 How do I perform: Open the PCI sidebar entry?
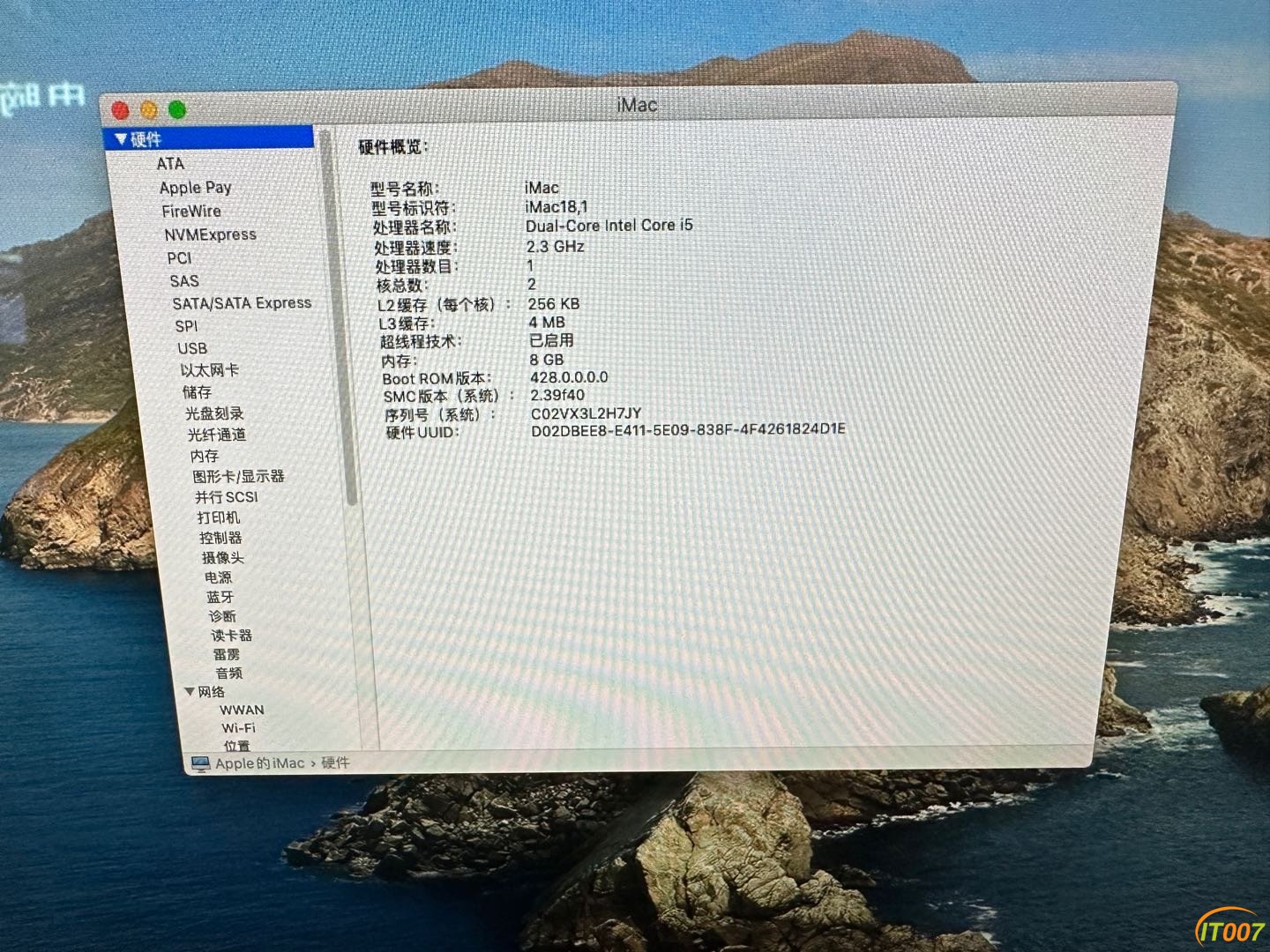pyautogui.click(x=179, y=258)
